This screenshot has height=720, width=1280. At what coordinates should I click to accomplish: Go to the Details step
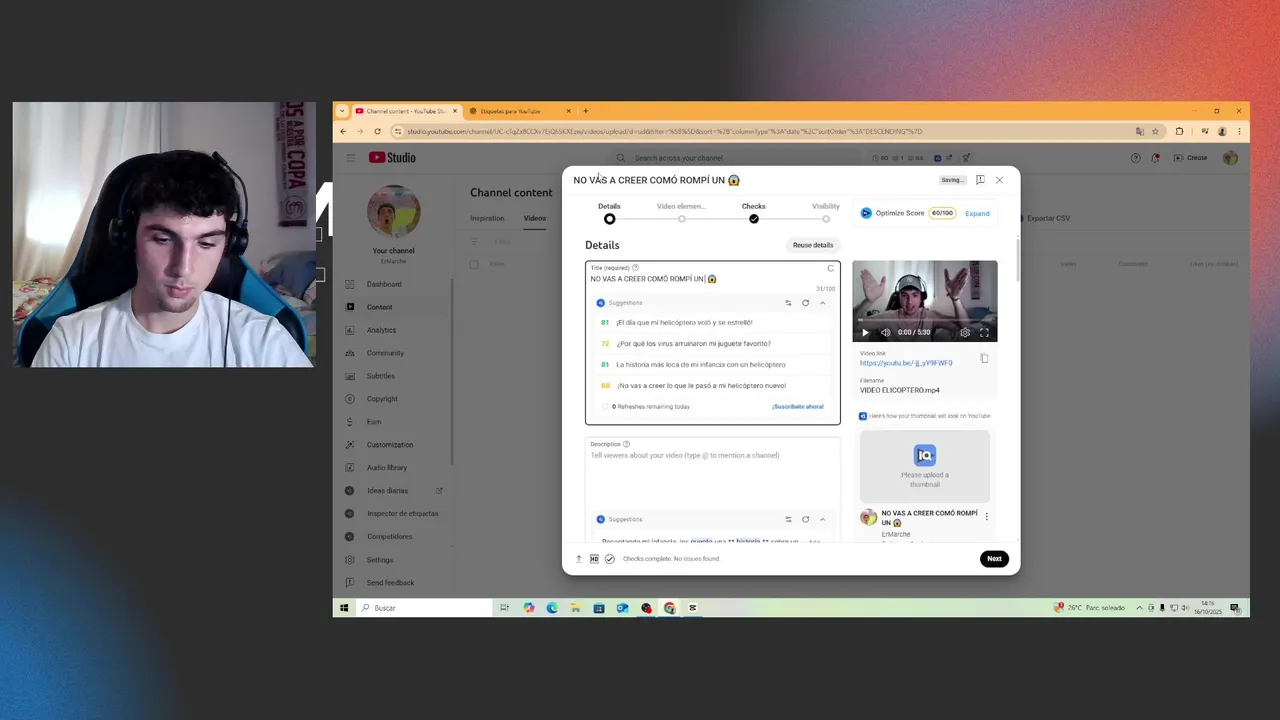click(609, 212)
